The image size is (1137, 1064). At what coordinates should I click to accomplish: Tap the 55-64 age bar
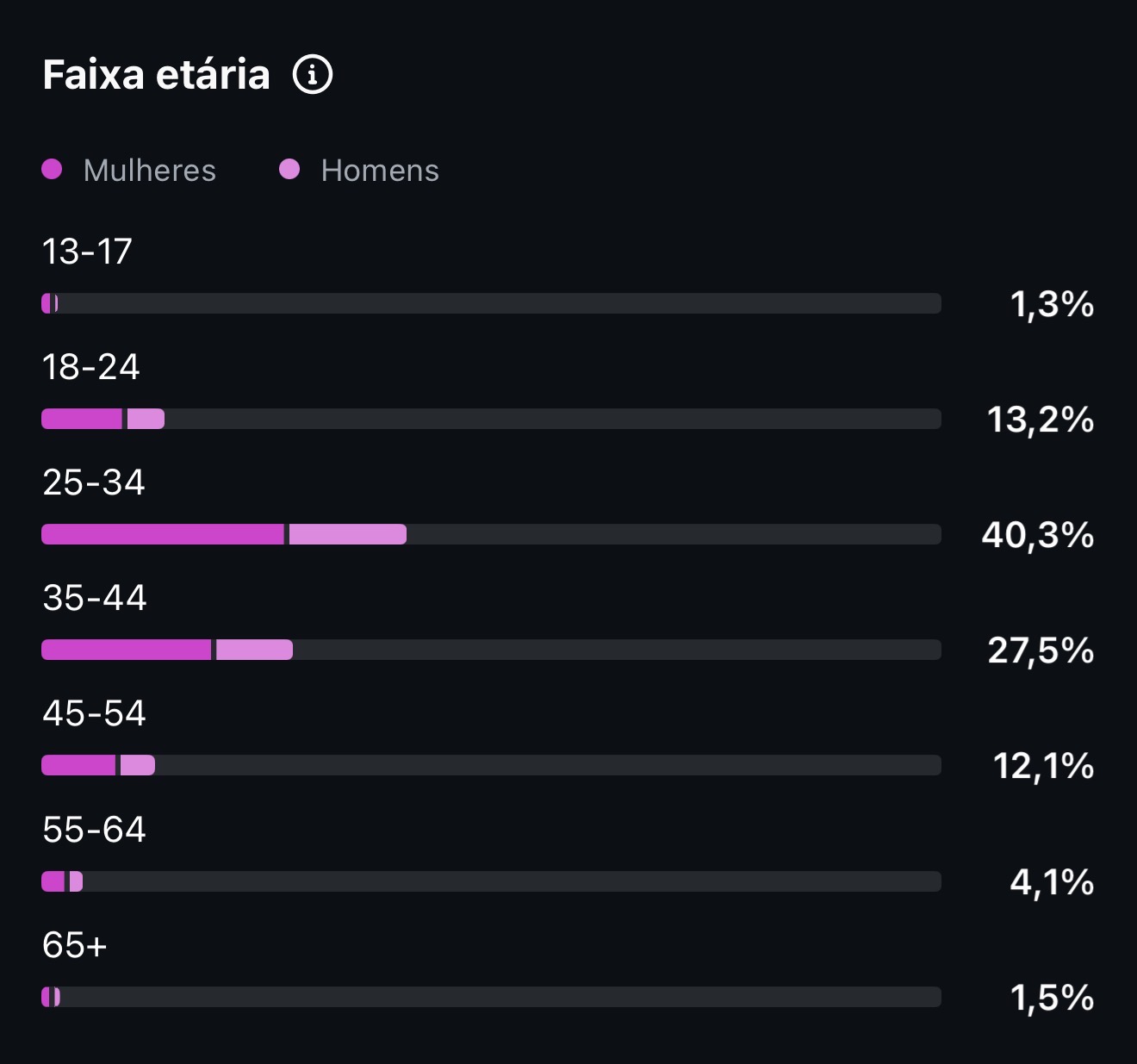tap(491, 881)
